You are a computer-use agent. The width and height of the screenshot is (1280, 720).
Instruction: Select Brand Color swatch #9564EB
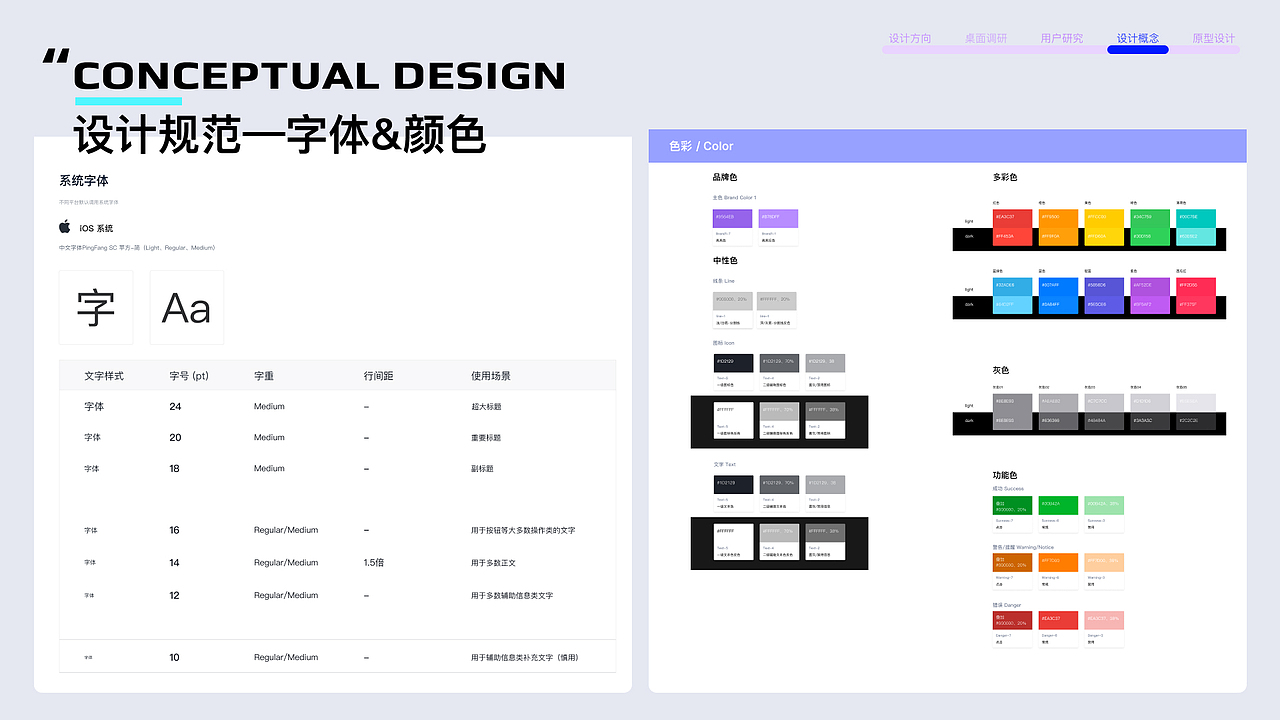732,220
